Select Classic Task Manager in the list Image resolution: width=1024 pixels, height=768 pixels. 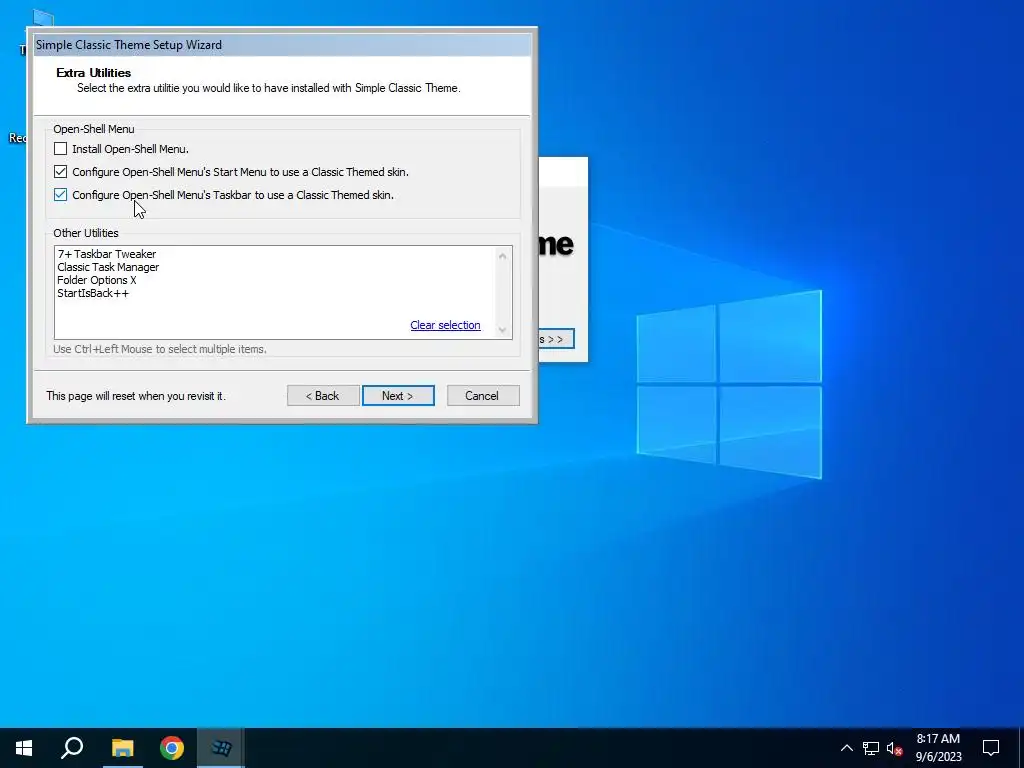108,267
